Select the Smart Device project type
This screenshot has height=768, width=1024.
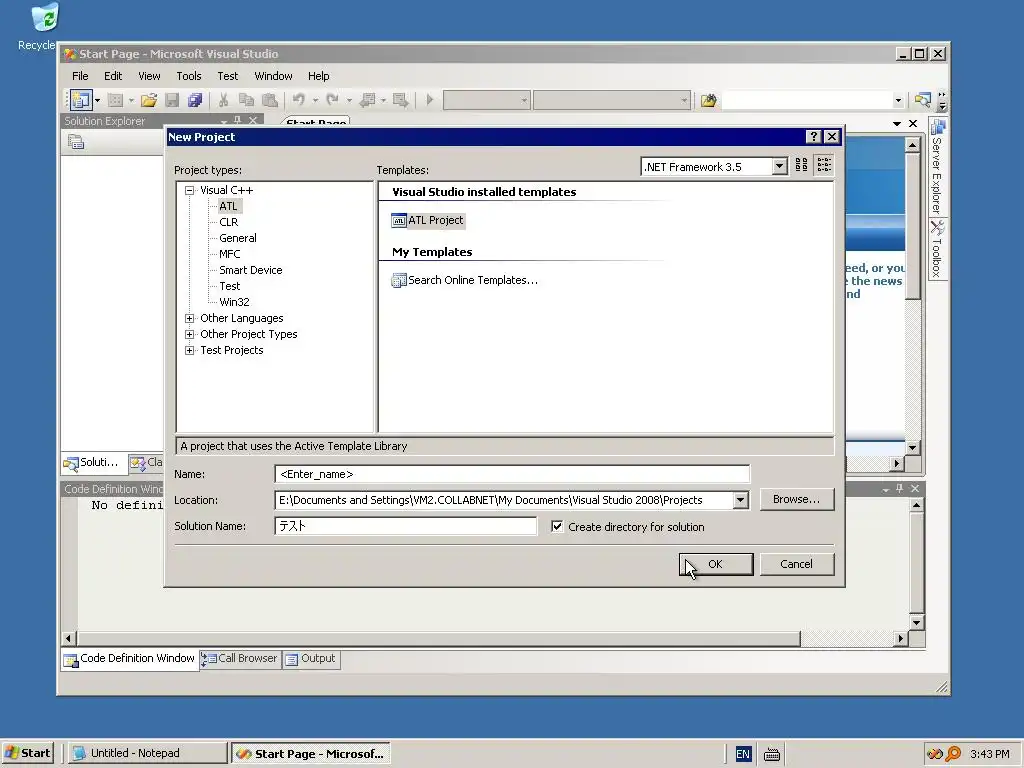(251, 270)
